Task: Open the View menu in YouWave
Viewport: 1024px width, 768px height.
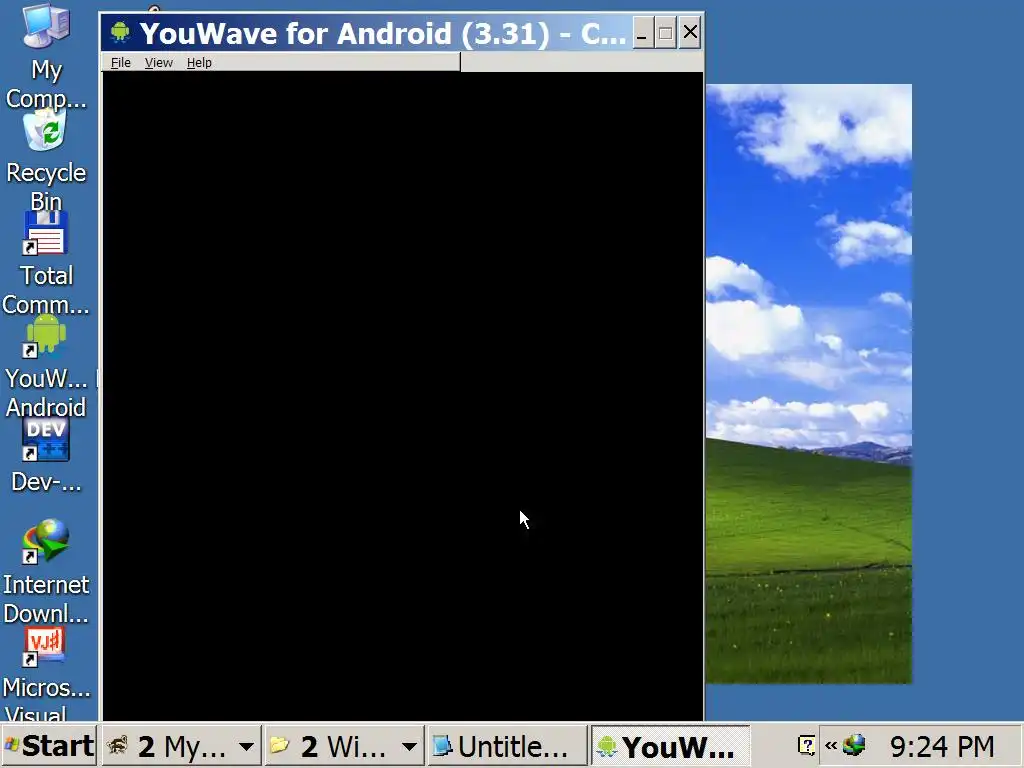Action: point(159,63)
